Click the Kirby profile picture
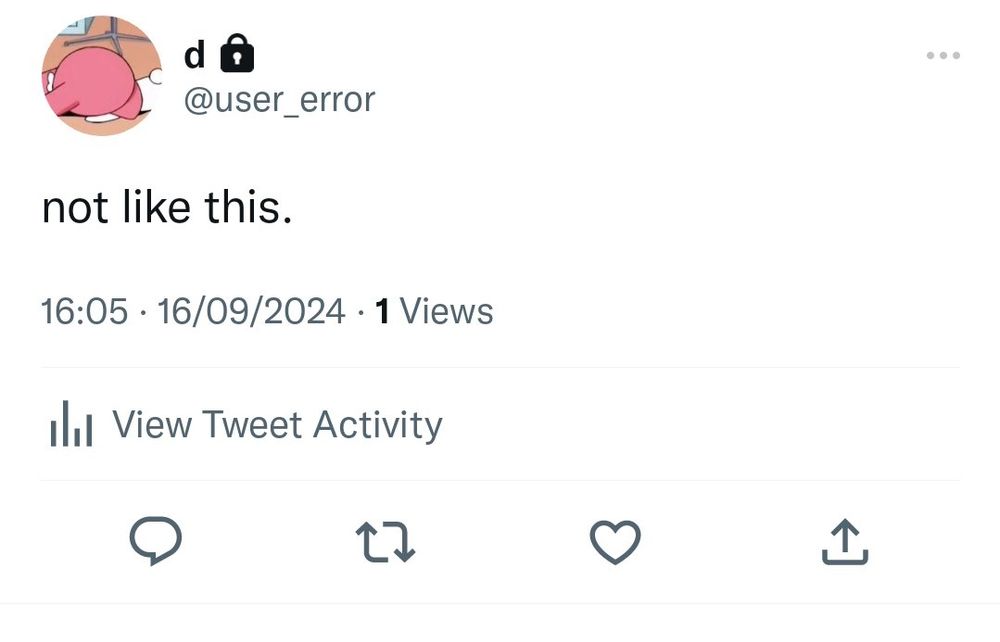 pyautogui.click(x=101, y=75)
